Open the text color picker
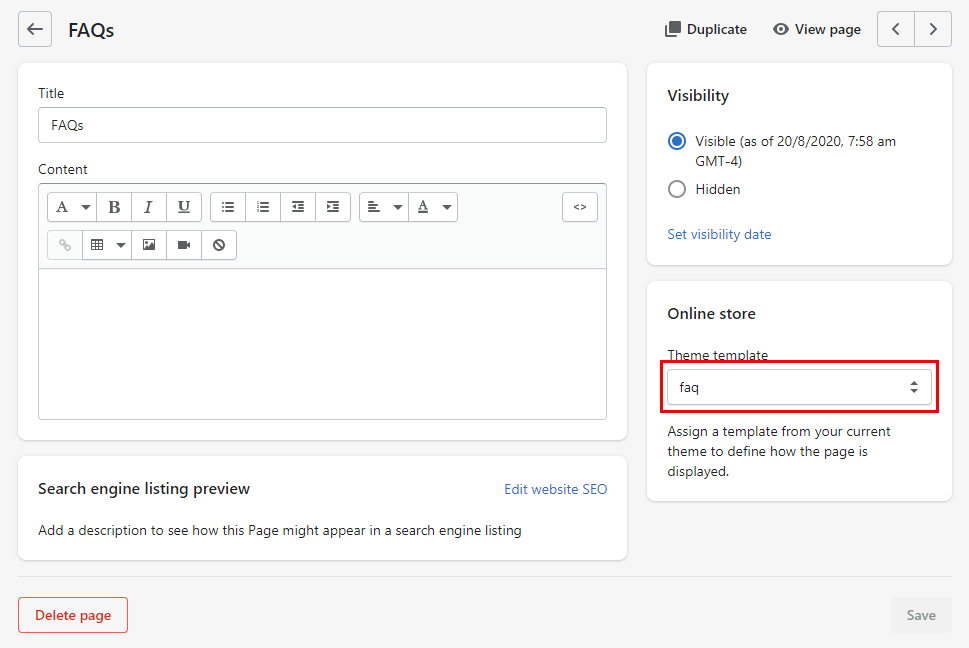The width and height of the screenshot is (969, 648). [x=433, y=207]
